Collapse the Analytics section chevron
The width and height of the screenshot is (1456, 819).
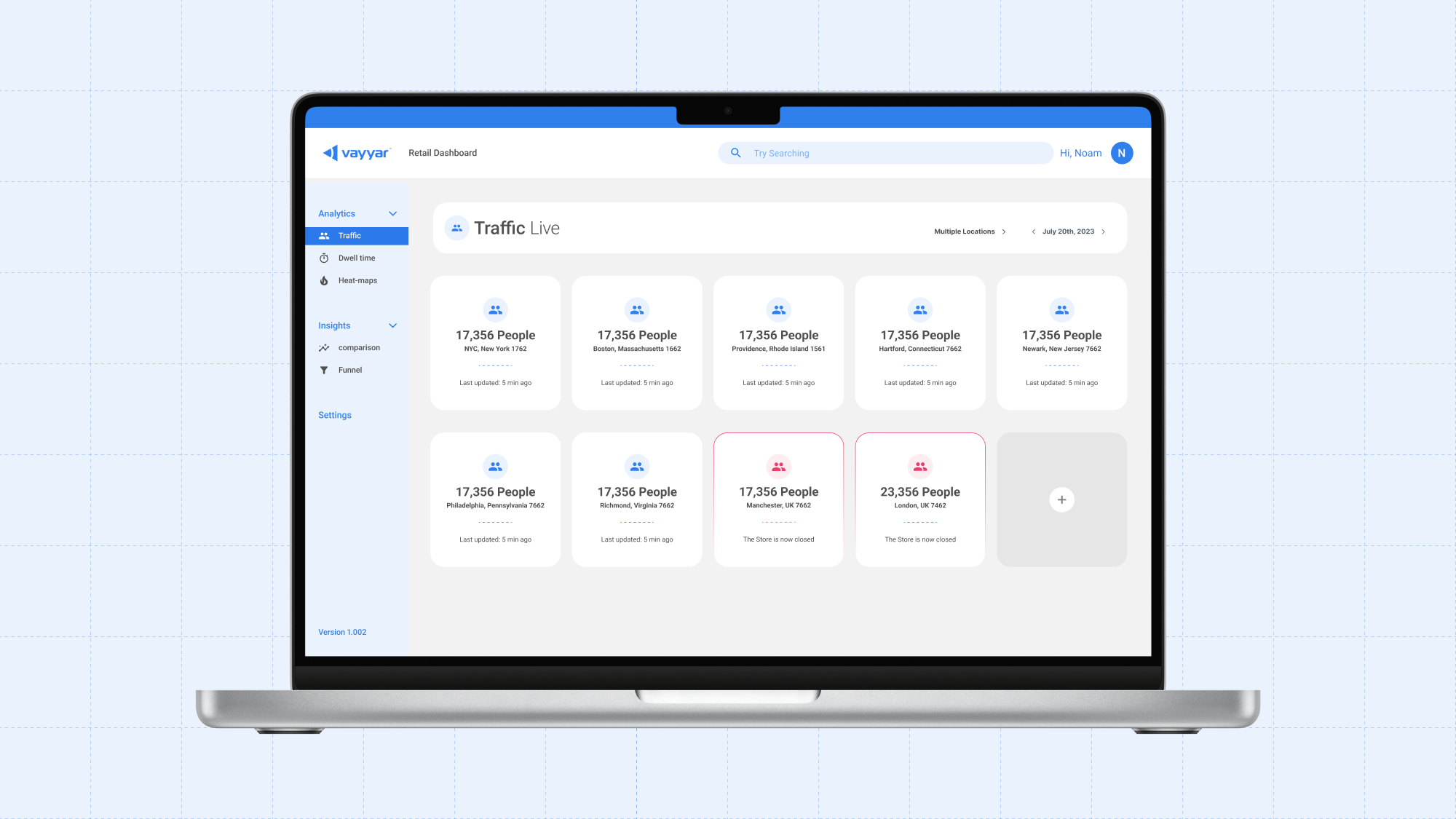pos(393,213)
